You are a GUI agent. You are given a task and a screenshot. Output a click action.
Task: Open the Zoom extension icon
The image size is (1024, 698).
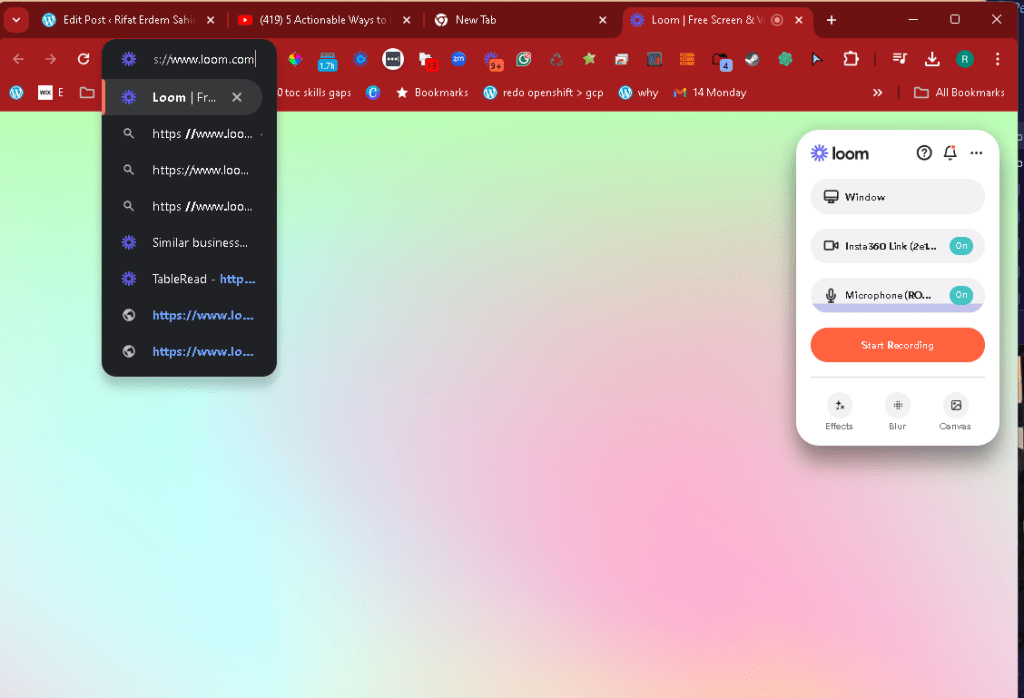pos(458,59)
